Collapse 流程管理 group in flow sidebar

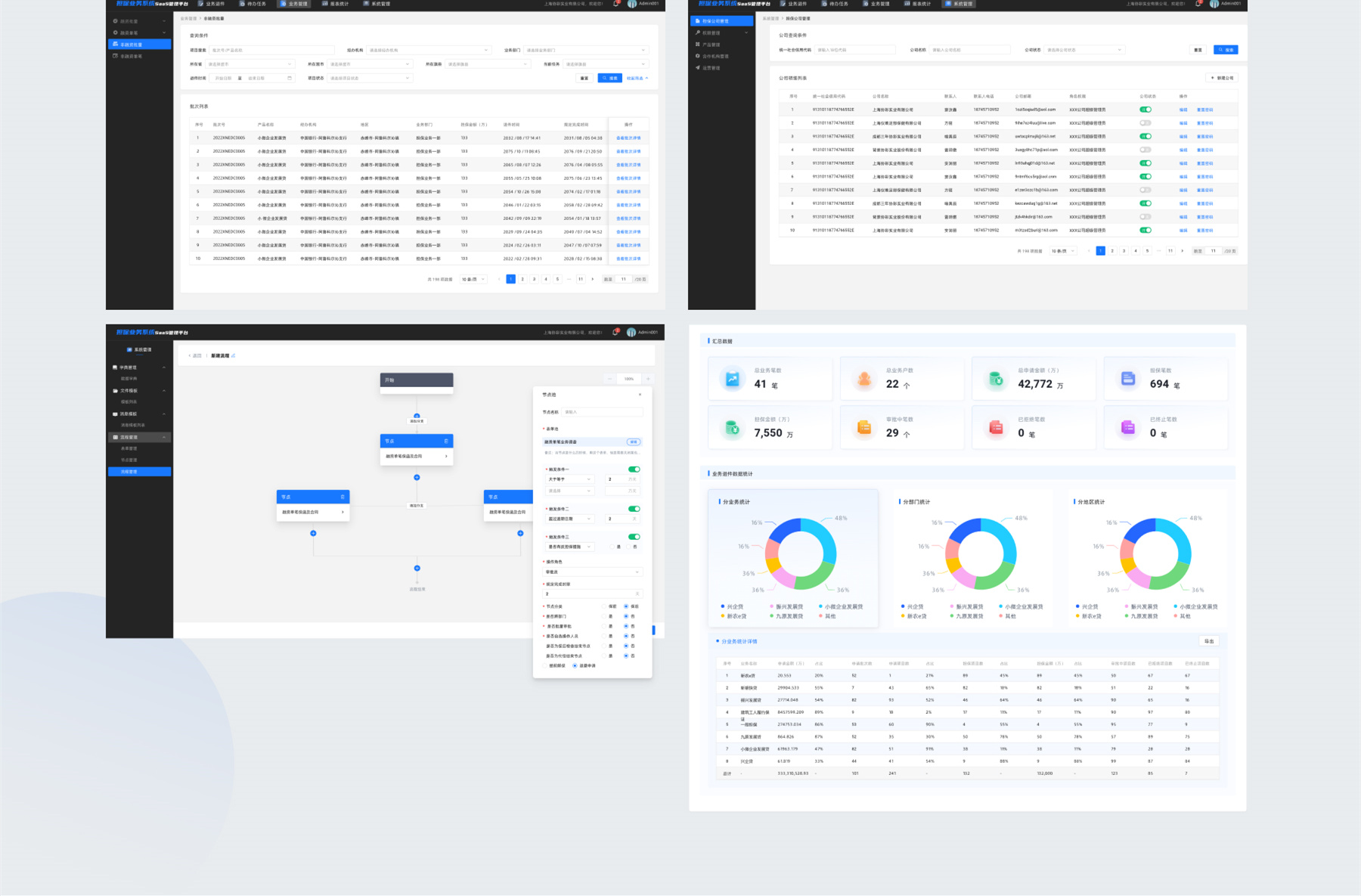coord(164,437)
